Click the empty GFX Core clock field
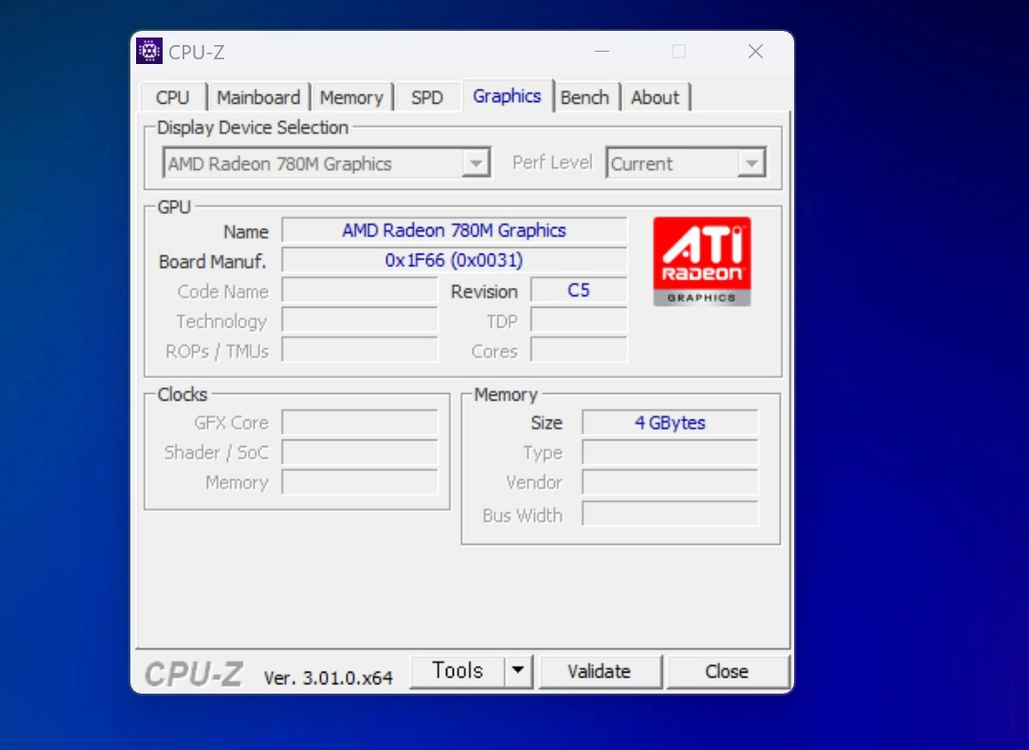Image resolution: width=1029 pixels, height=750 pixels. (360, 423)
